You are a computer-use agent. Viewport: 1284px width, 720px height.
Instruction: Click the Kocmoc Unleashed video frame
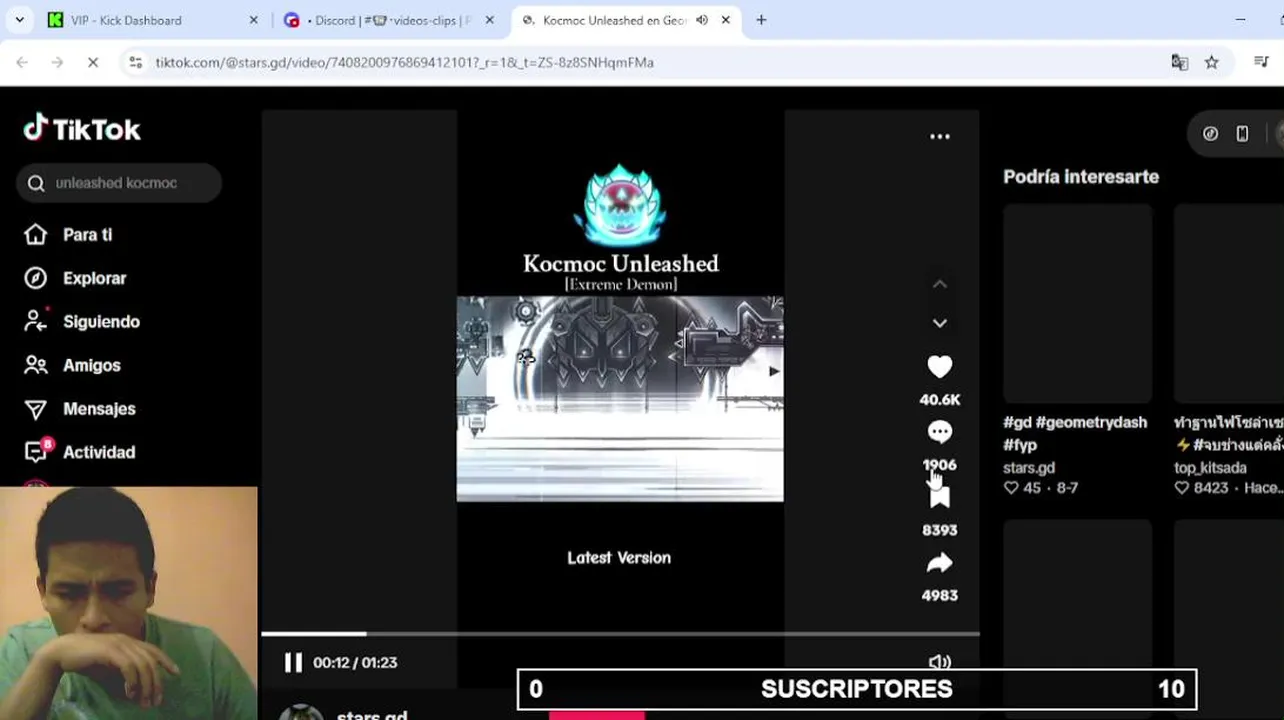tap(620, 398)
